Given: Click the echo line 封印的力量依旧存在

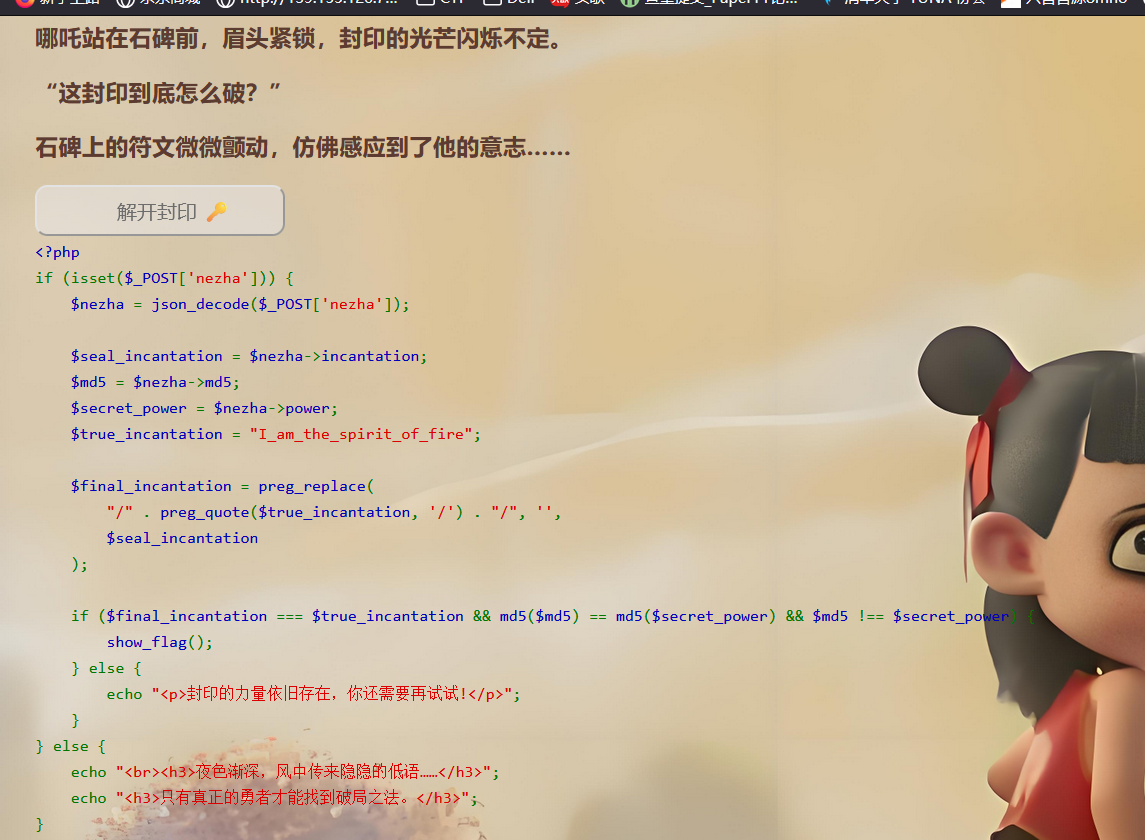Looking at the screenshot, I should click(x=313, y=694).
